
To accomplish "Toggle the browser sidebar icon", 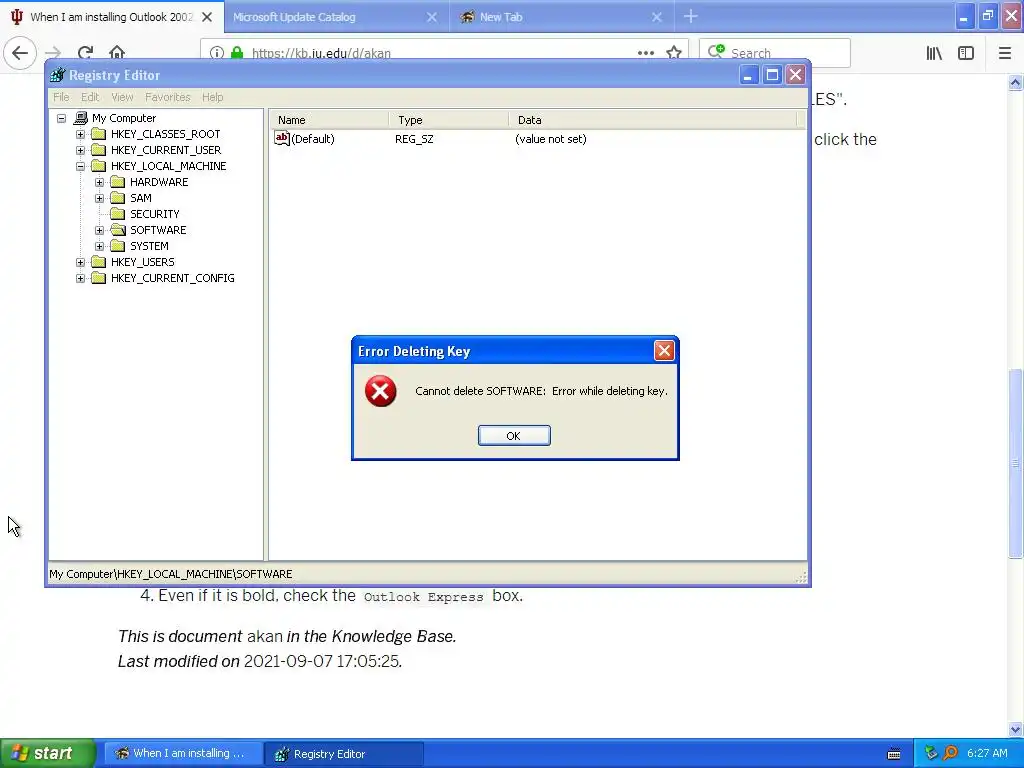I will [x=966, y=53].
